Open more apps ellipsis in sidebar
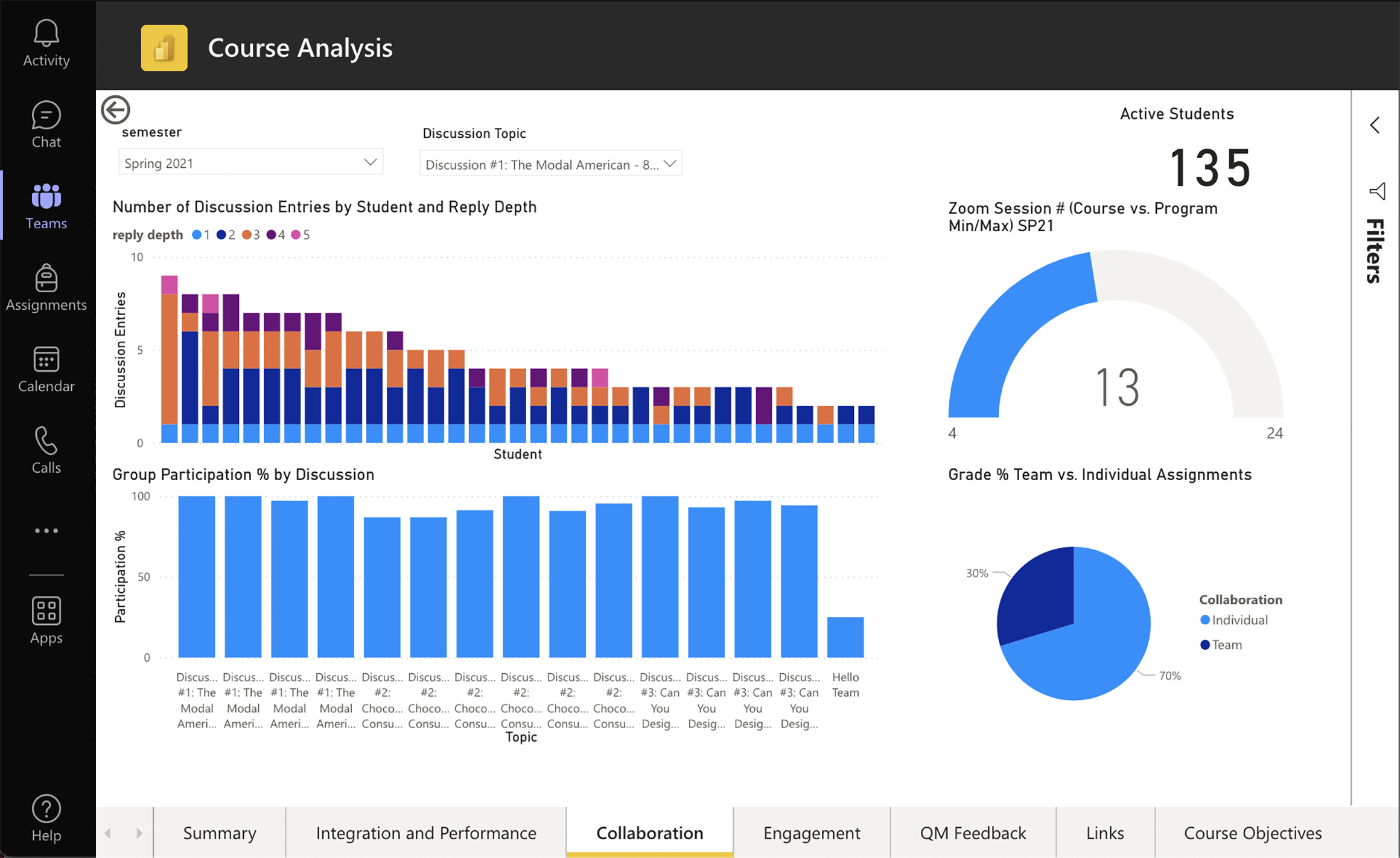Viewport: 1400px width, 858px height. point(46,531)
